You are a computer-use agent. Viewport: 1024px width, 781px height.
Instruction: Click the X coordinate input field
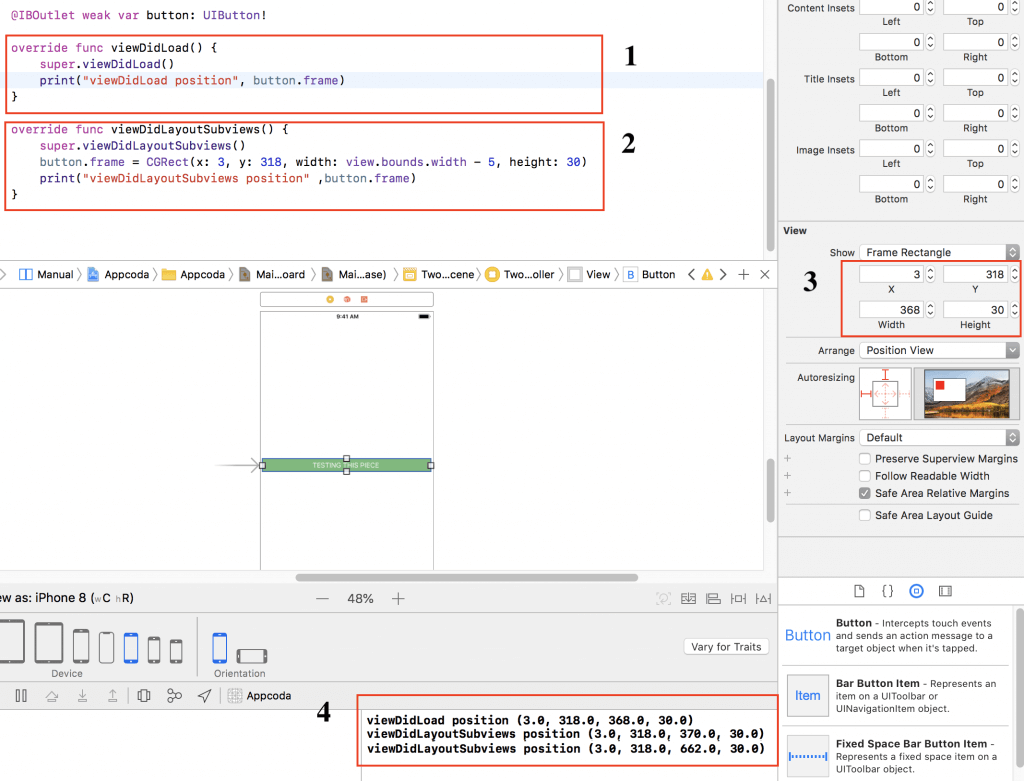tap(889, 272)
